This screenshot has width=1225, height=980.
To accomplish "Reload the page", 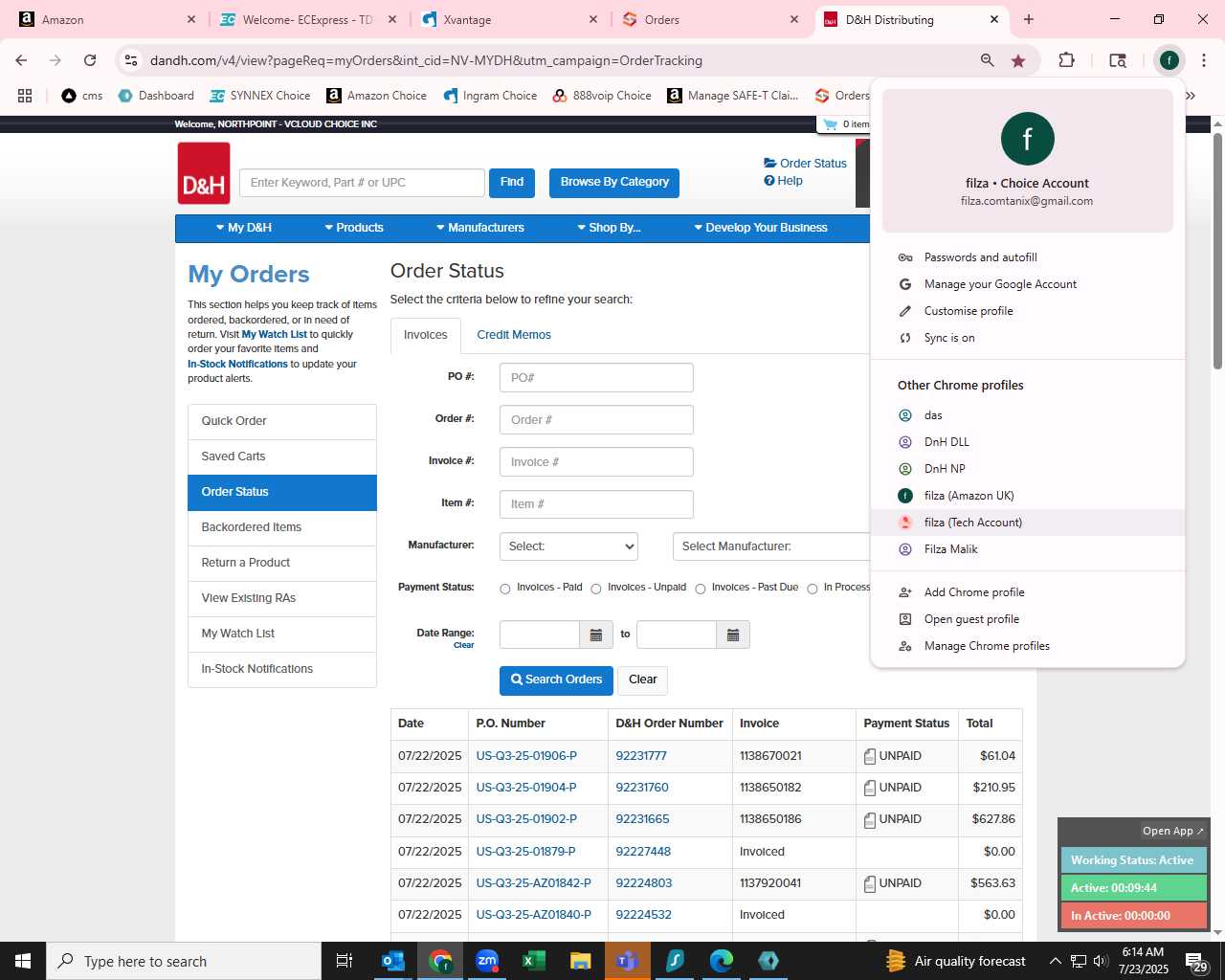I will (x=90, y=60).
